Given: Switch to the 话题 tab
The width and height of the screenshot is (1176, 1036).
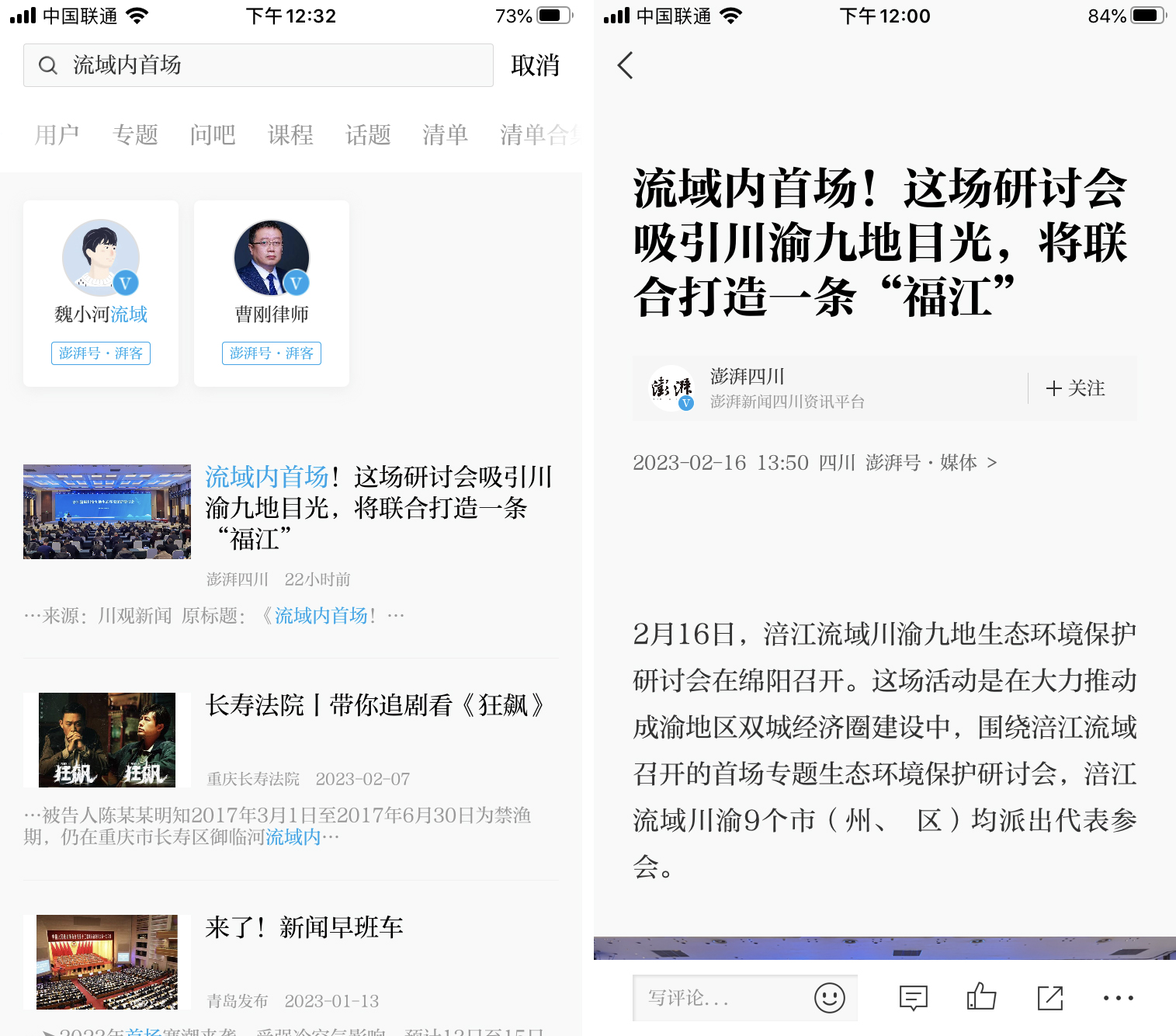Looking at the screenshot, I should [366, 134].
